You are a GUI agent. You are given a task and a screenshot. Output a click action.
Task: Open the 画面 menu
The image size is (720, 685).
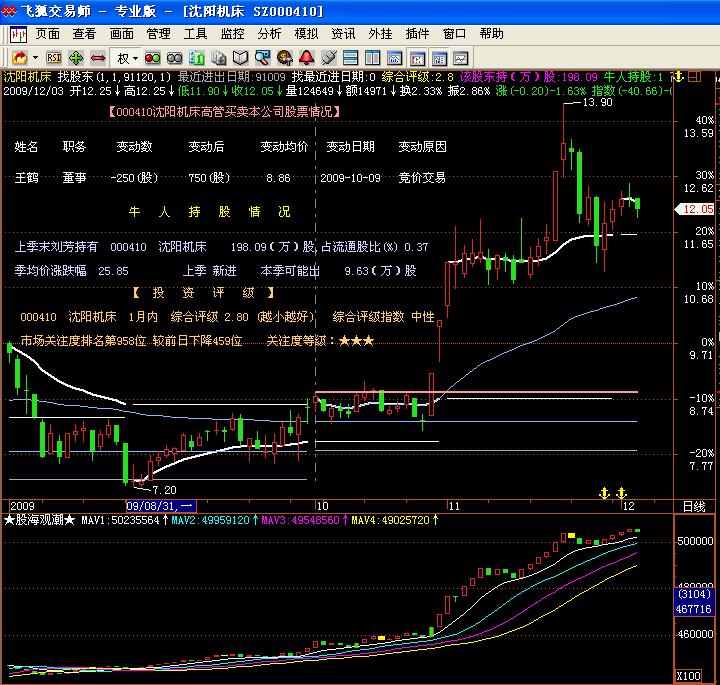(122, 34)
